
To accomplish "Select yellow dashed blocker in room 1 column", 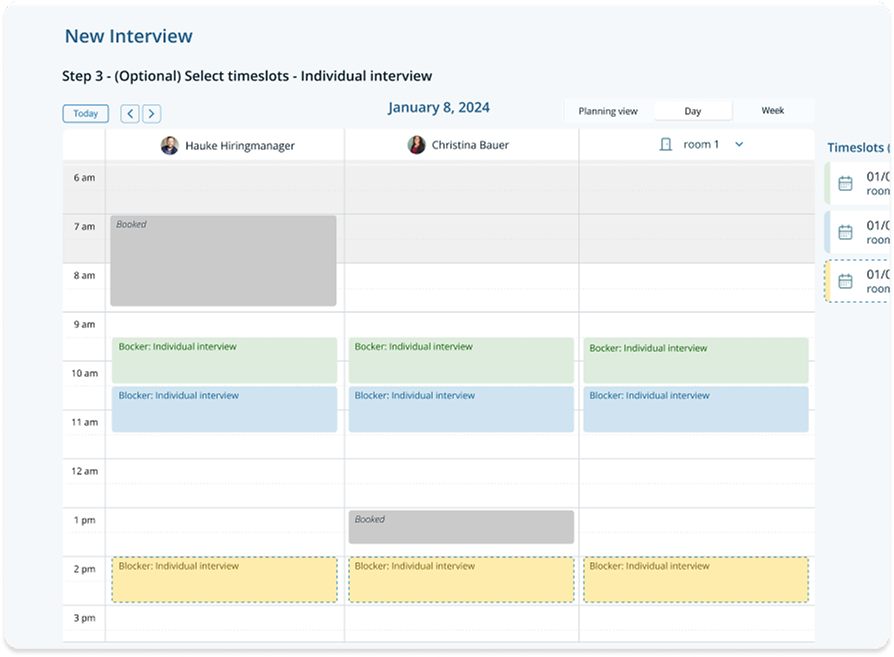I will pyautogui.click(x=696, y=580).
